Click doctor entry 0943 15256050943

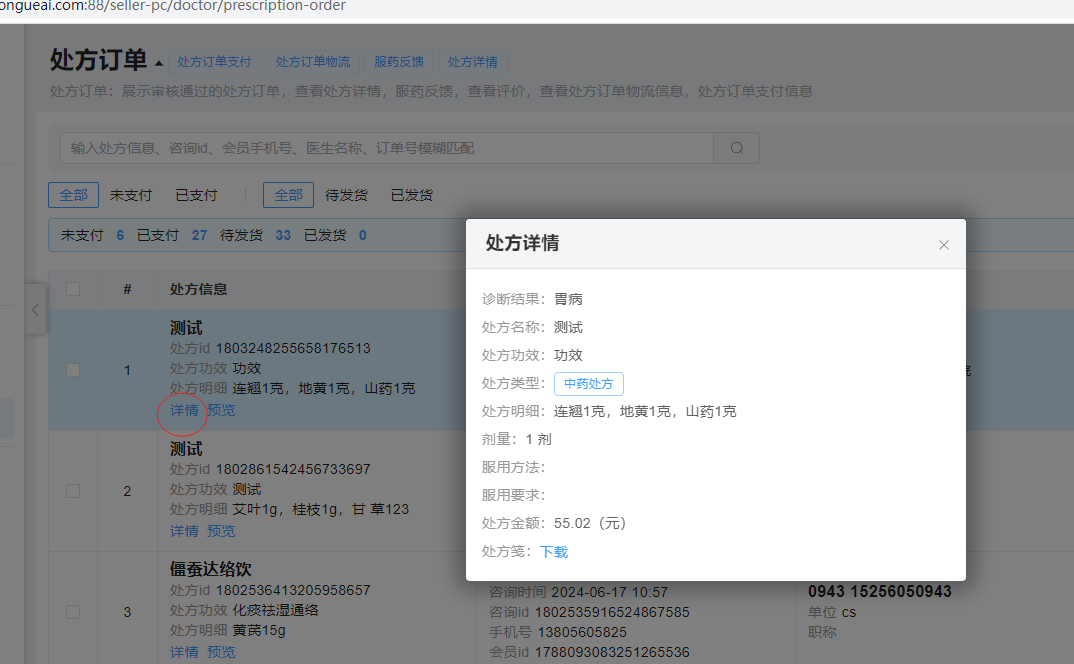879,591
